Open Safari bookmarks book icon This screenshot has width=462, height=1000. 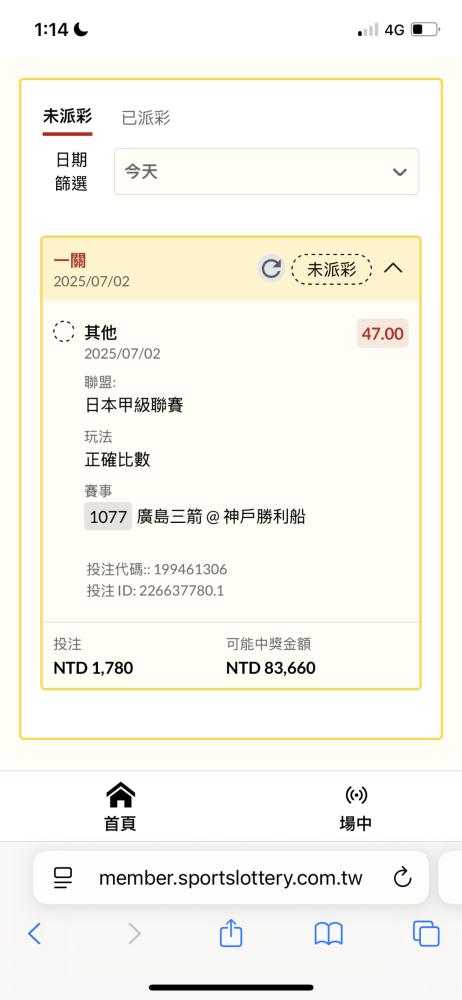329,934
